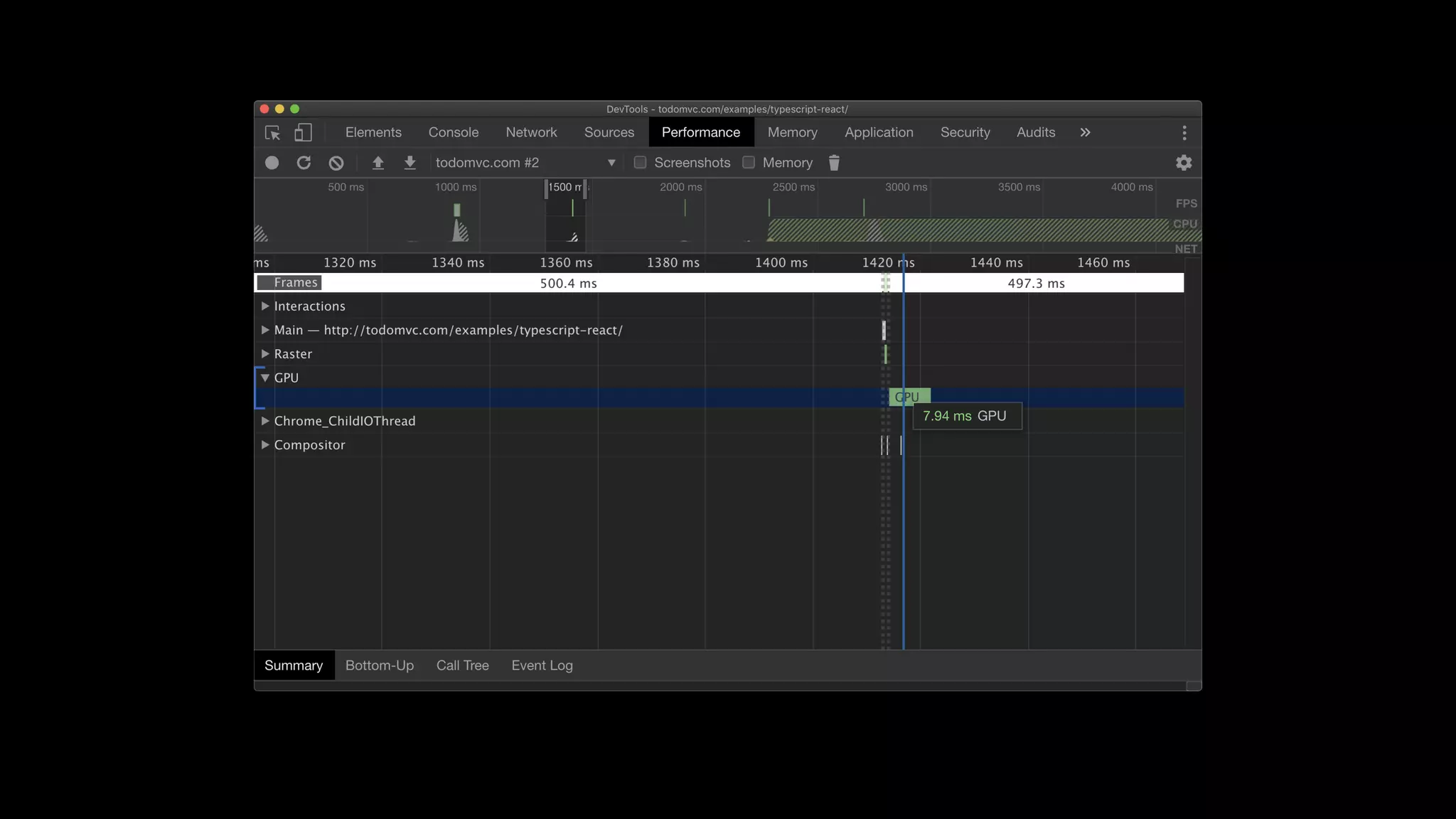Toggle the device toolbar icon

point(304,133)
